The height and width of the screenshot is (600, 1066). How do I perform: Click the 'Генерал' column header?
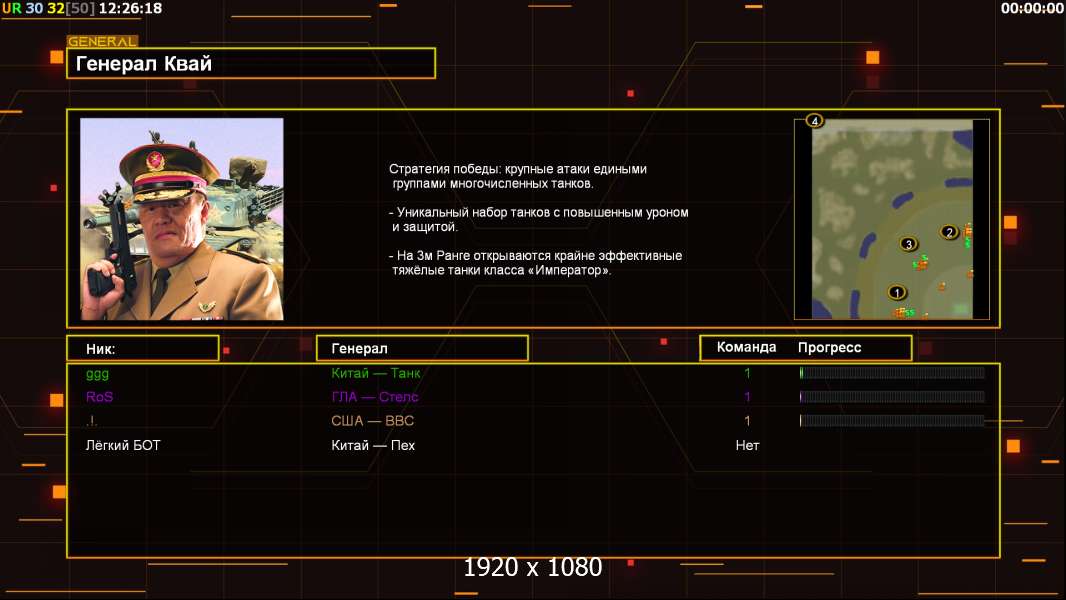point(422,348)
